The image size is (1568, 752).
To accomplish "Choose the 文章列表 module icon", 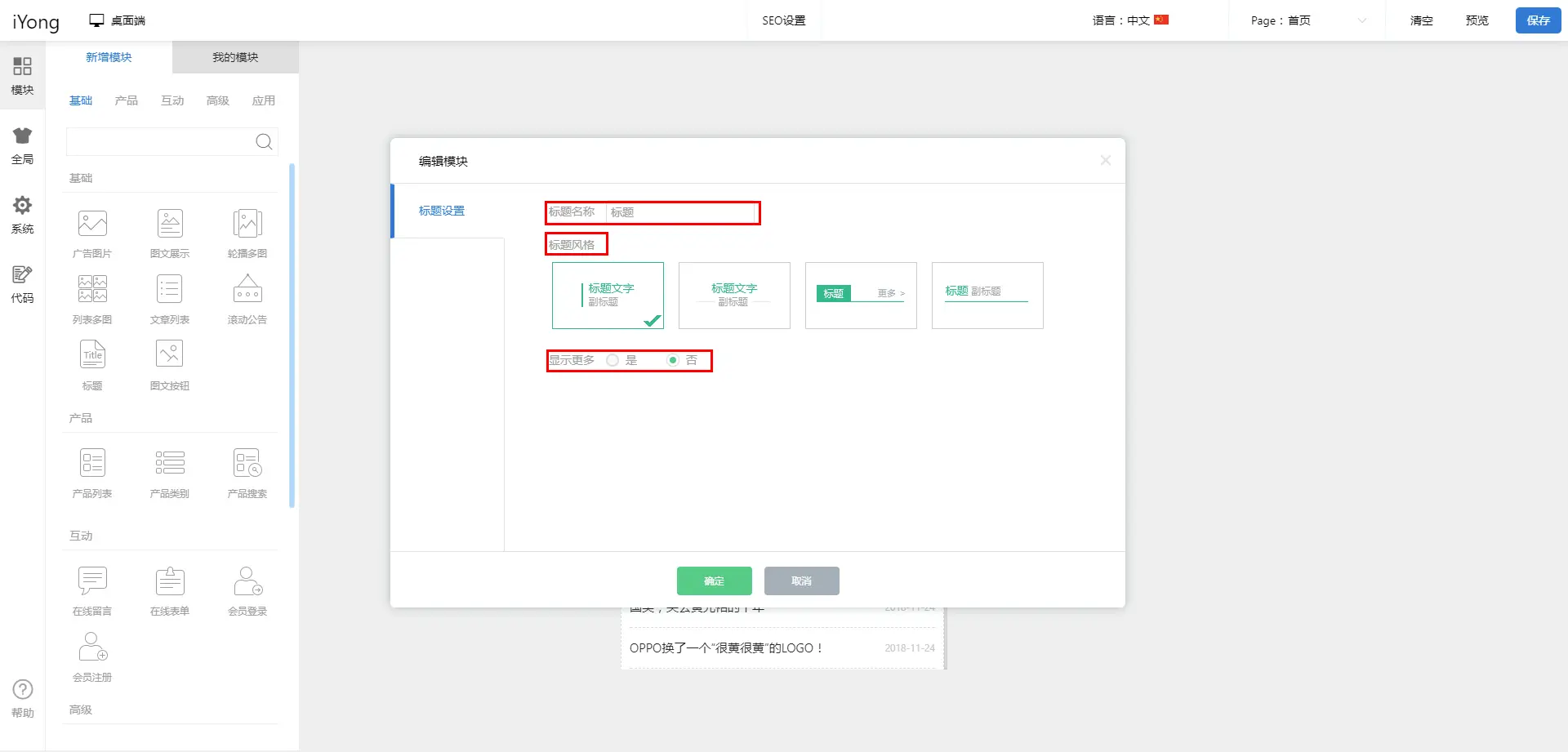I will (x=170, y=290).
